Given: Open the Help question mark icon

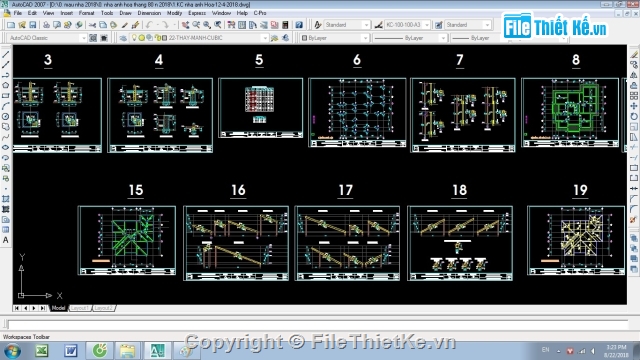Looking at the screenshot, I should [299, 25].
